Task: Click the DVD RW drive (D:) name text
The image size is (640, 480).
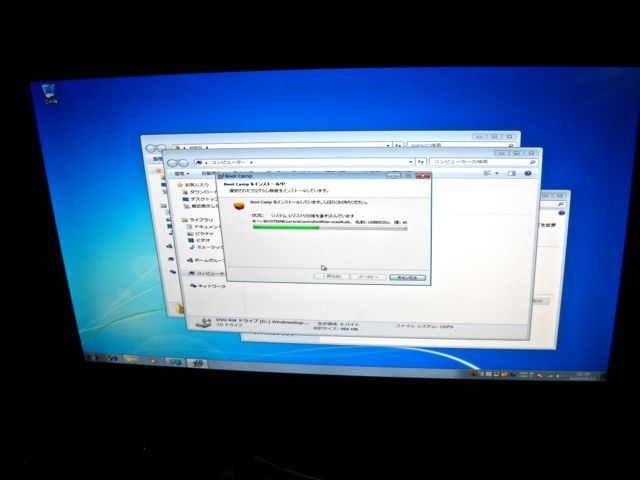Action: coord(262,322)
